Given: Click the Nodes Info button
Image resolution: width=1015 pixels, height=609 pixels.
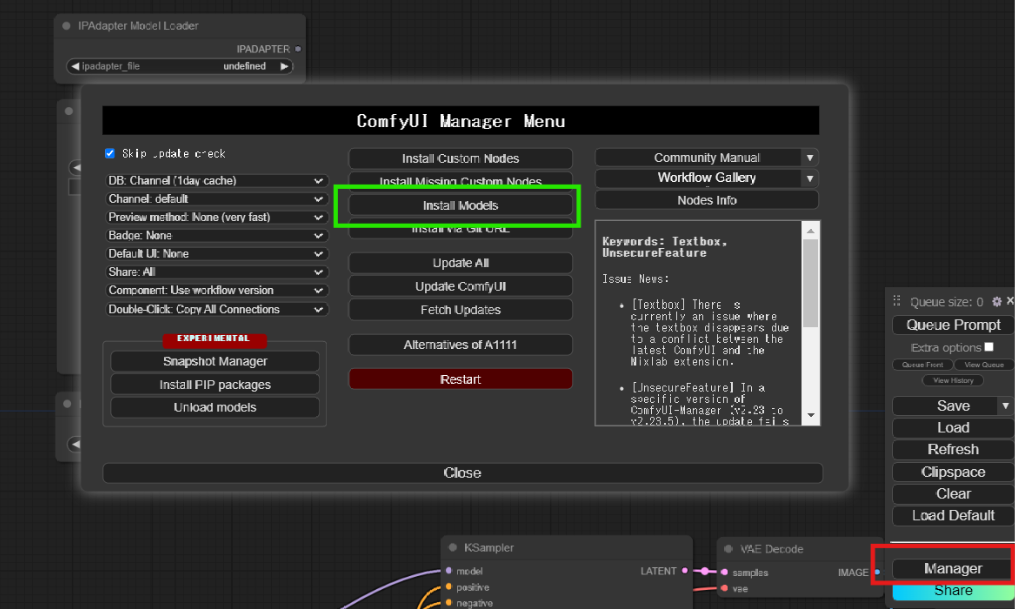Looking at the screenshot, I should click(x=707, y=200).
